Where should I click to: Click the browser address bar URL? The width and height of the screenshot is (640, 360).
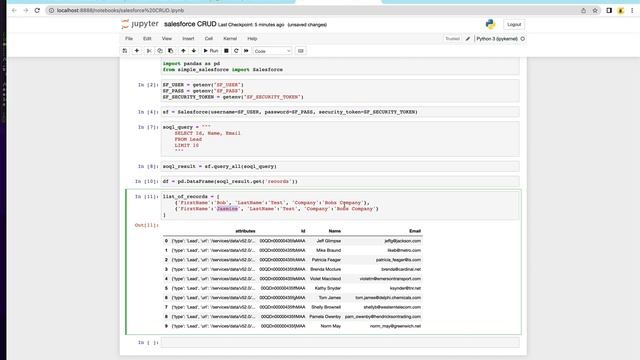pos(120,10)
